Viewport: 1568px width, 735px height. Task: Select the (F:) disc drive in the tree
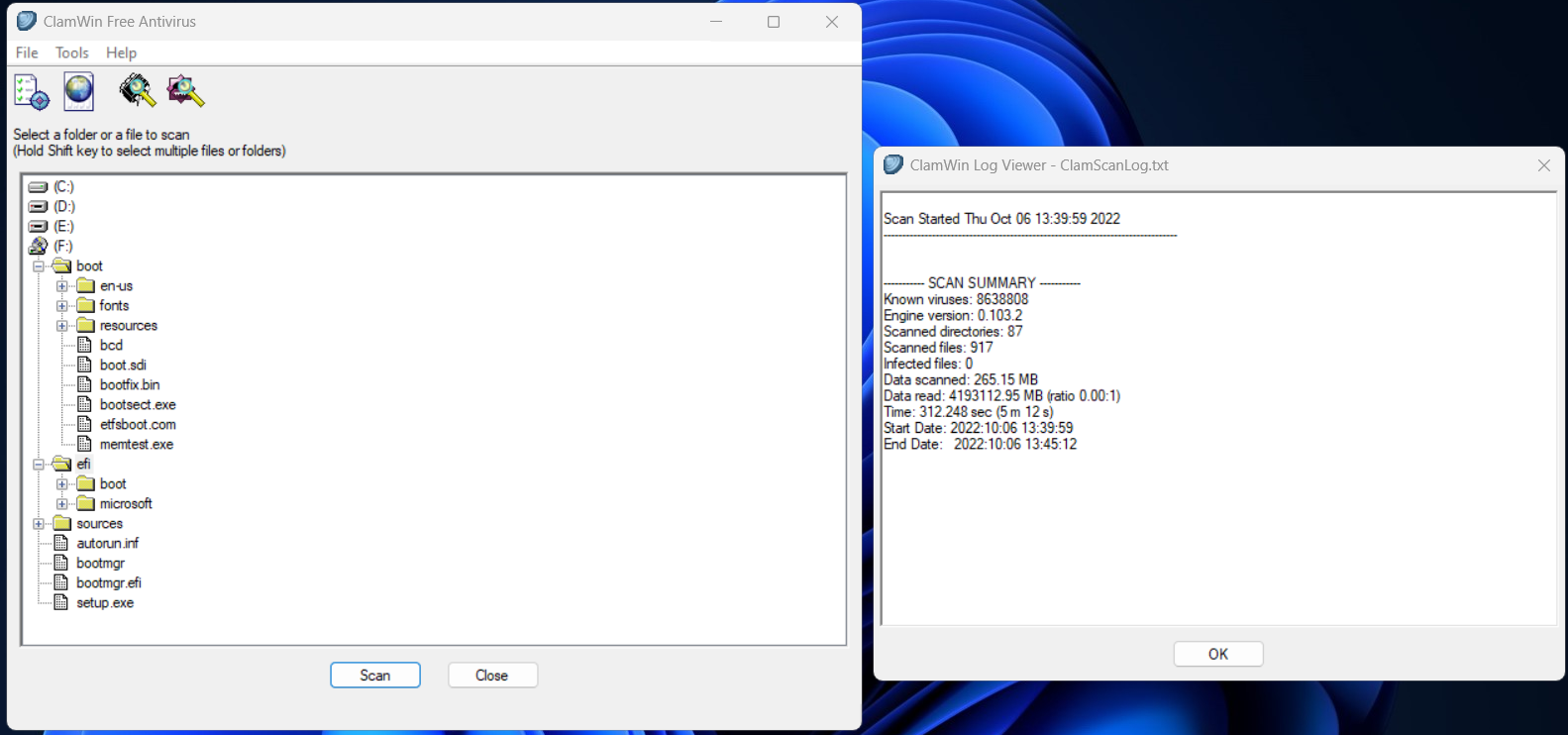62,246
